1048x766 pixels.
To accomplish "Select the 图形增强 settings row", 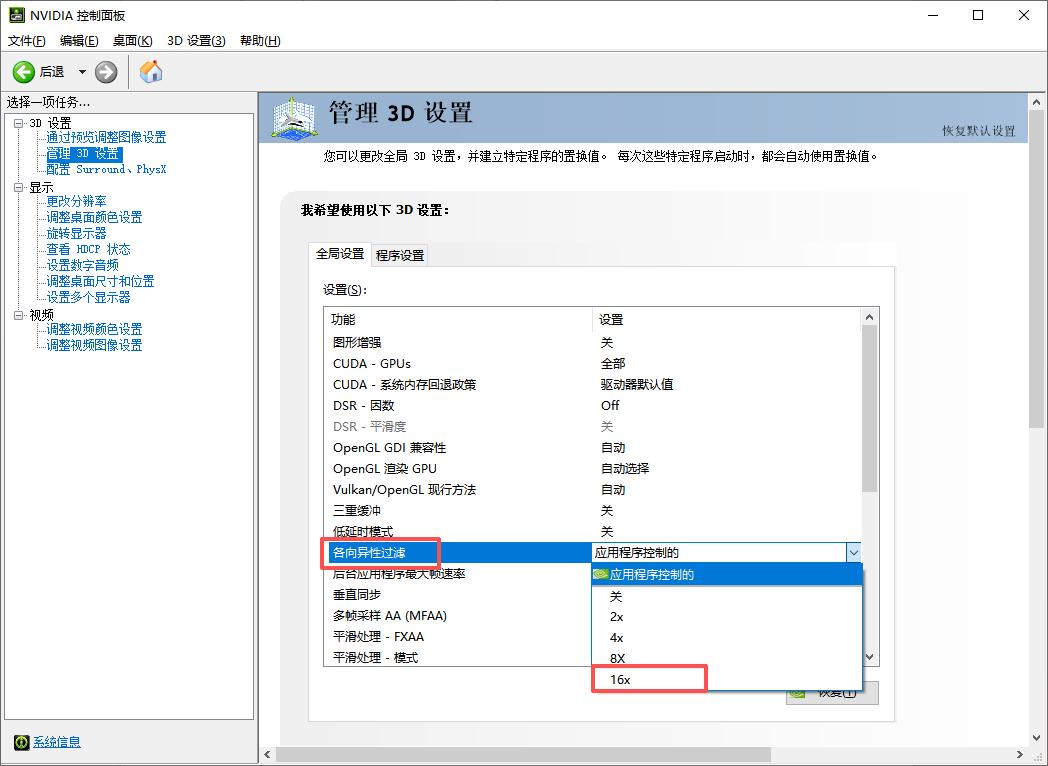I will [x=592, y=342].
